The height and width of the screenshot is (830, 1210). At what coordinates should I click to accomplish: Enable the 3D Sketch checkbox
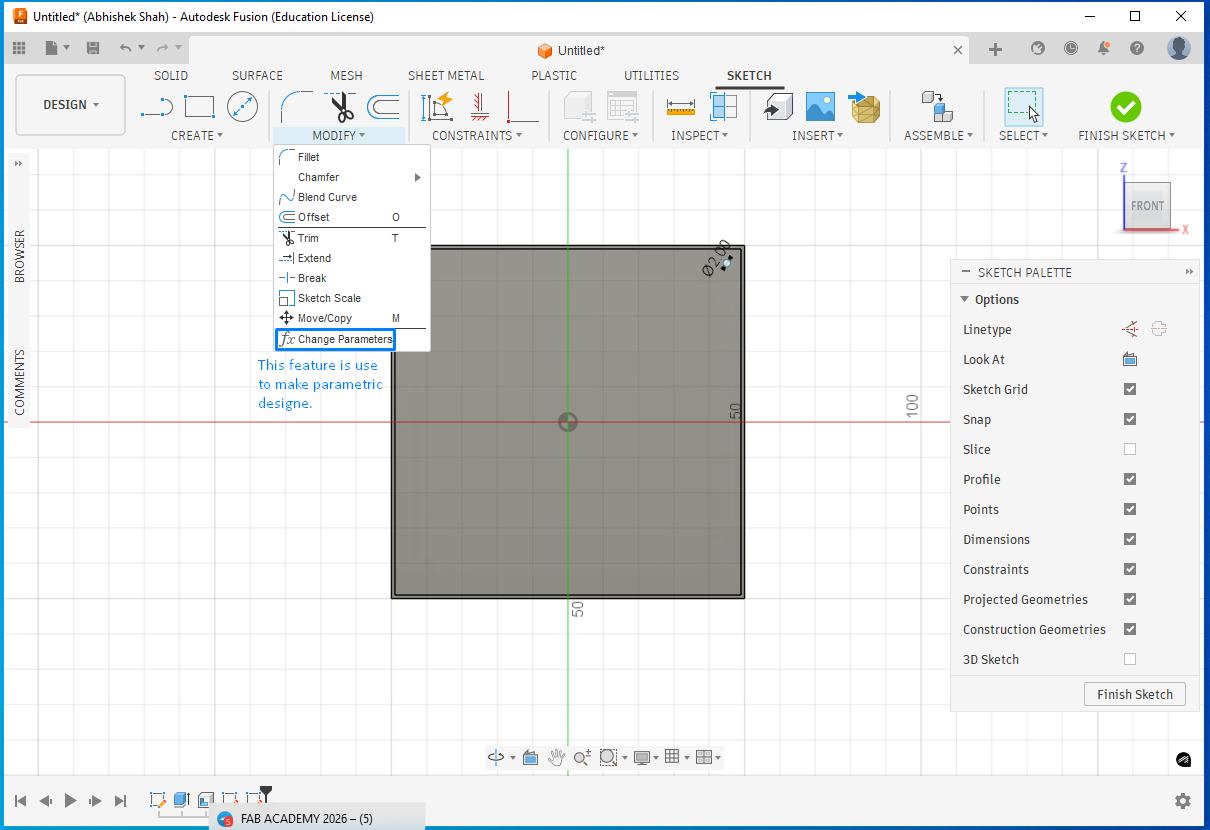1130,660
